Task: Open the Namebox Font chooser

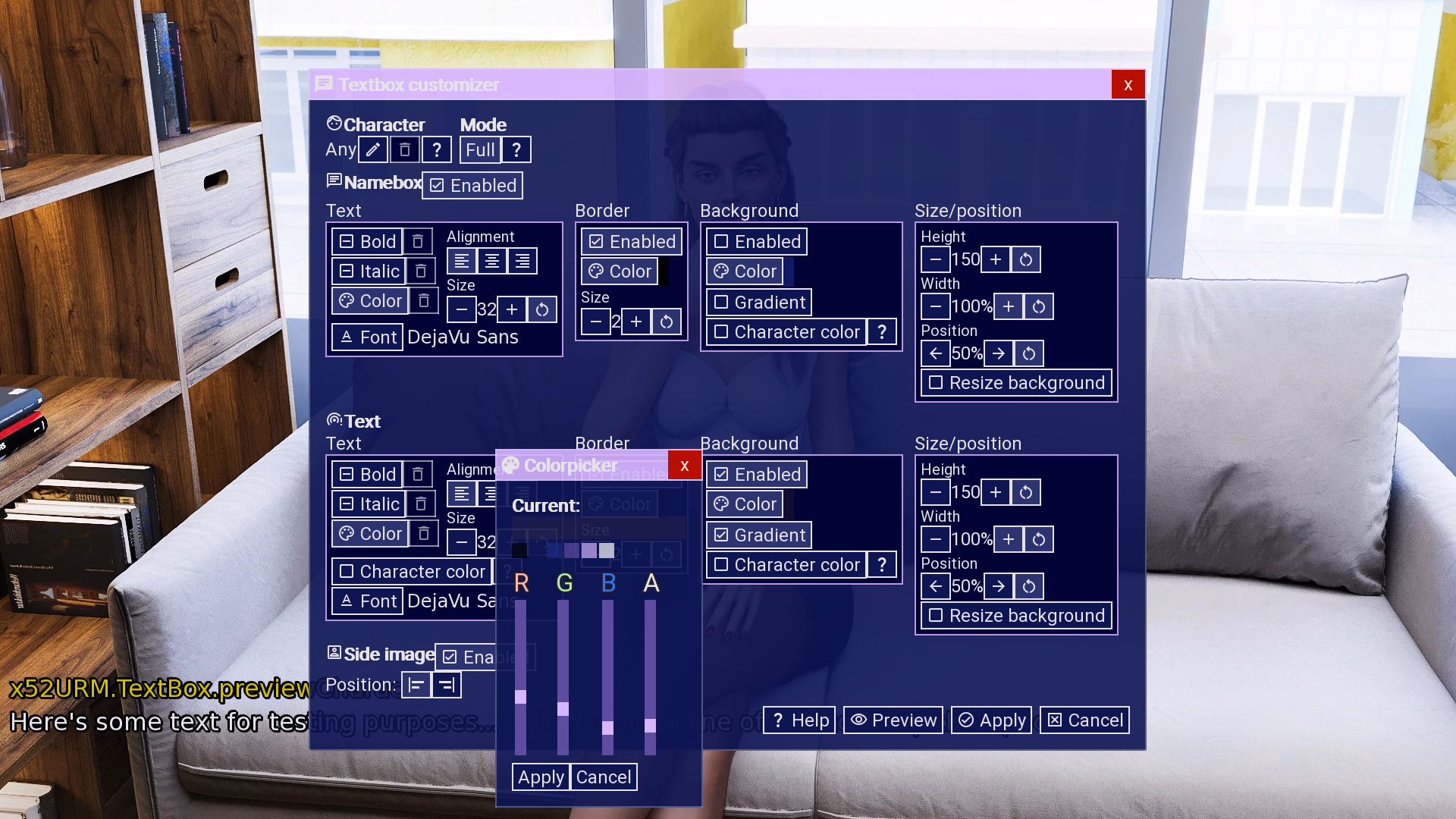Action: tap(367, 337)
